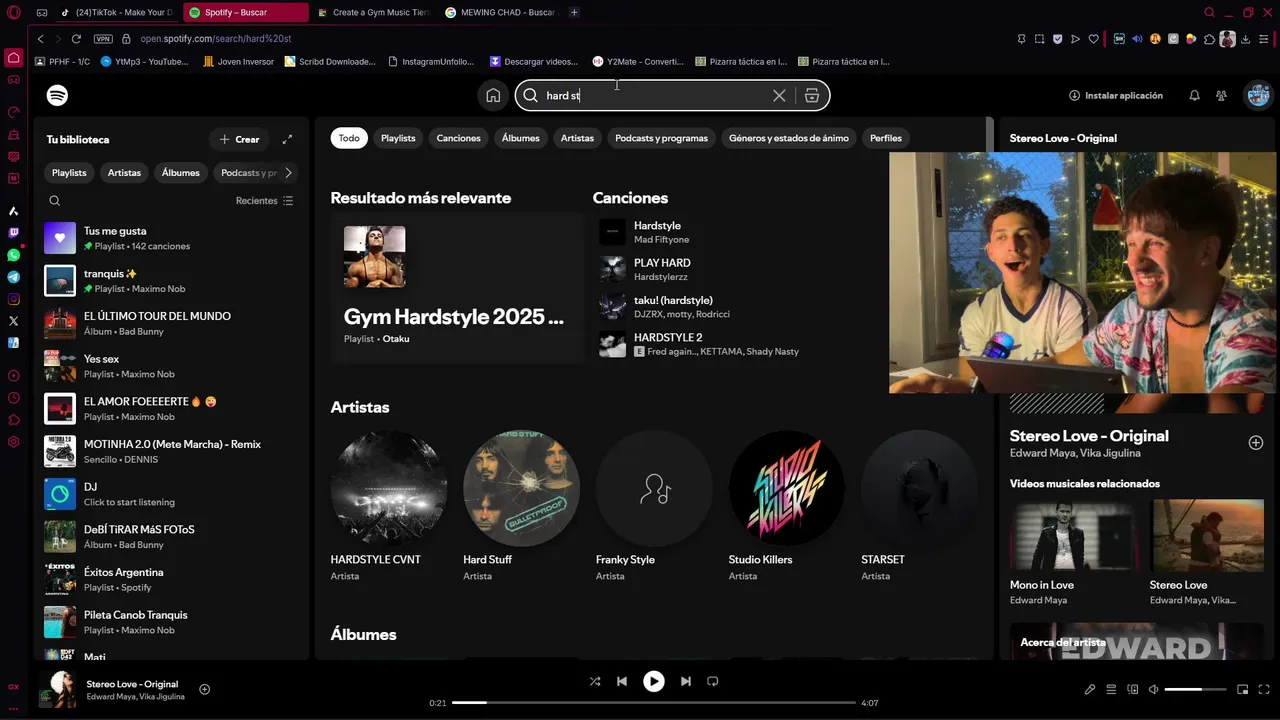Select the Perfiles filter tab

point(886,138)
